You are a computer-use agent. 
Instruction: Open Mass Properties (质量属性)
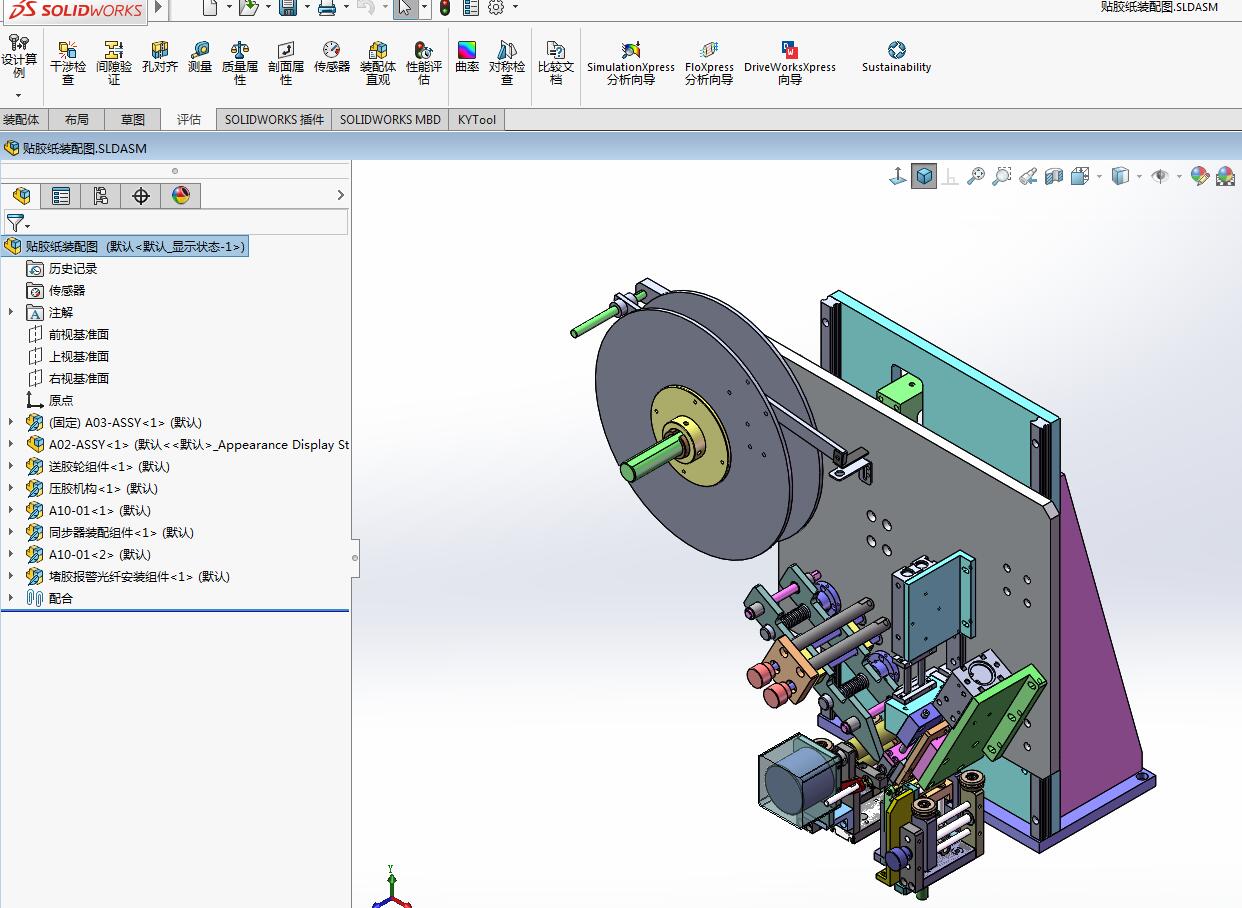[x=240, y=62]
